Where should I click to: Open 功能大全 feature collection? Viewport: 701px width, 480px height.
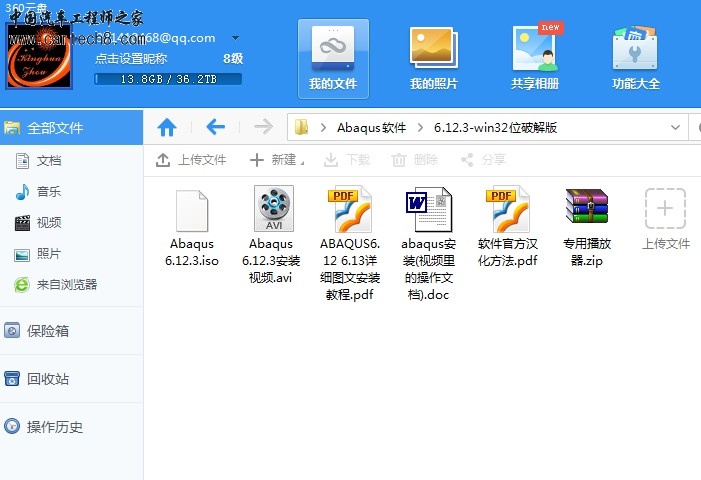pyautogui.click(x=636, y=58)
